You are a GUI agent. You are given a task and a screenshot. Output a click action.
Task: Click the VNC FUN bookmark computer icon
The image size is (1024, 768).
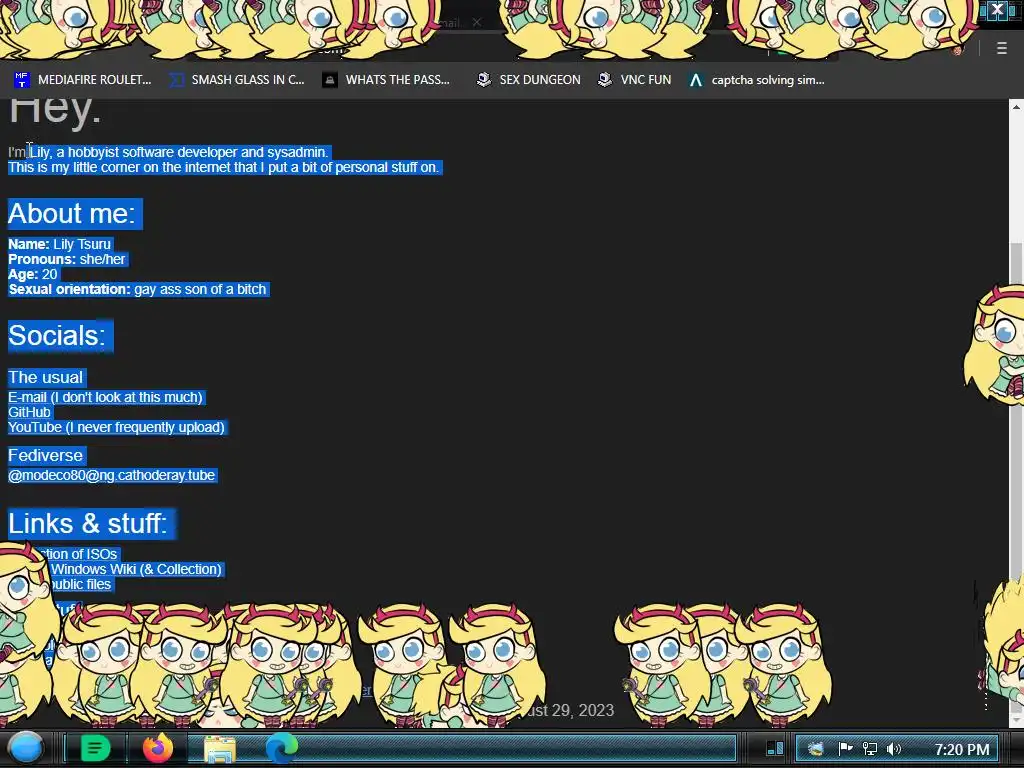click(x=605, y=80)
